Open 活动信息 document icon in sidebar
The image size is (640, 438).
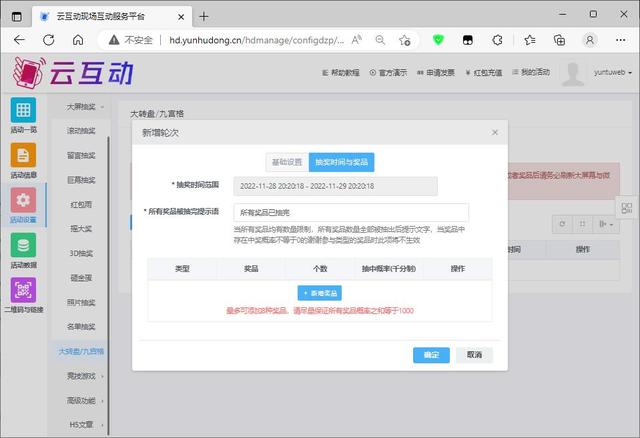pos(23,155)
